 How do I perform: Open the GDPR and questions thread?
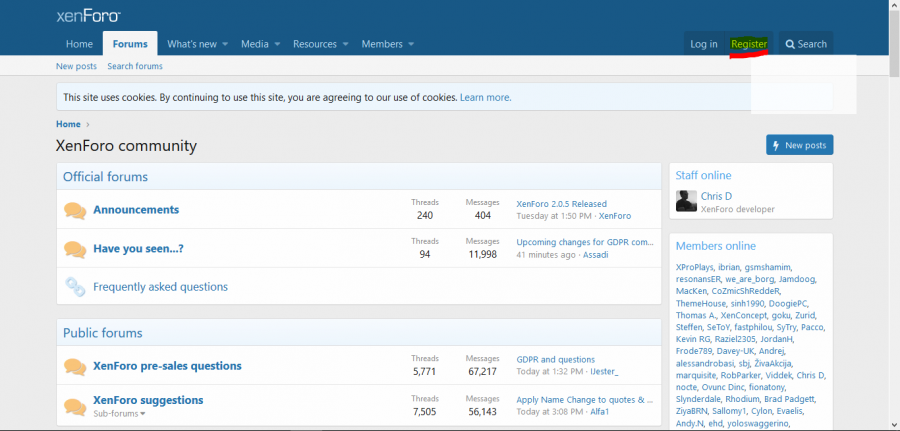[556, 360]
